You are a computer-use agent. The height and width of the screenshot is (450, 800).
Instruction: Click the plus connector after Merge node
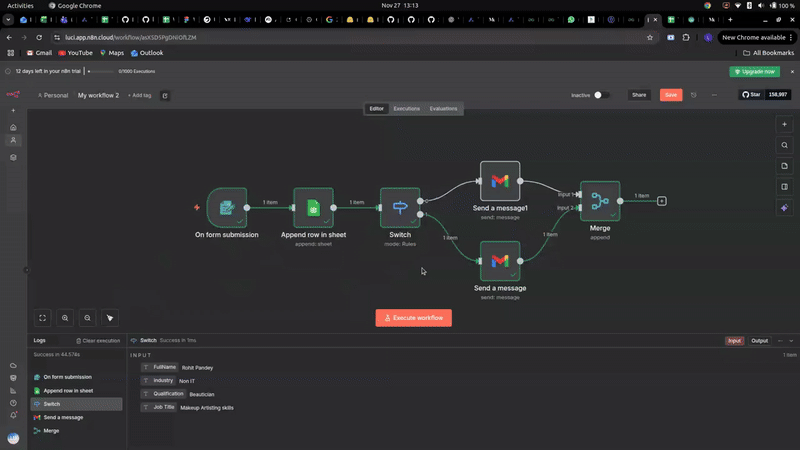point(662,201)
